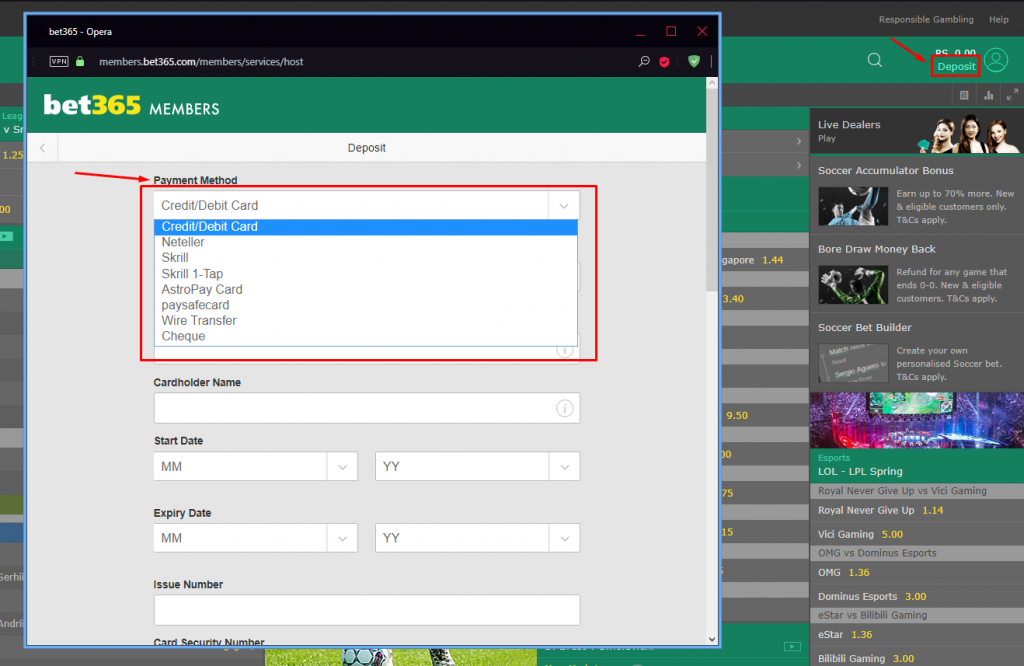Open the Help link
The width and height of the screenshot is (1024, 666).
click(999, 20)
